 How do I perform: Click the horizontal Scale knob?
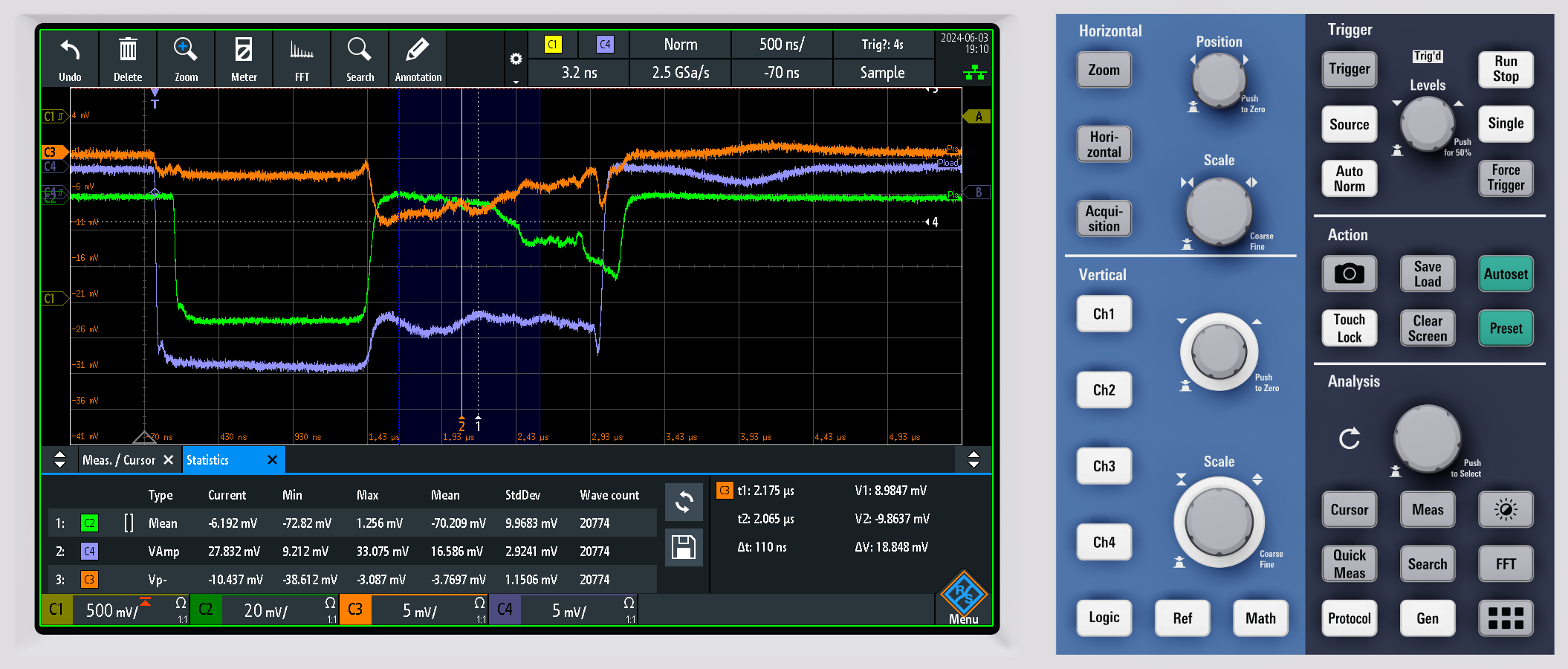[x=1219, y=211]
